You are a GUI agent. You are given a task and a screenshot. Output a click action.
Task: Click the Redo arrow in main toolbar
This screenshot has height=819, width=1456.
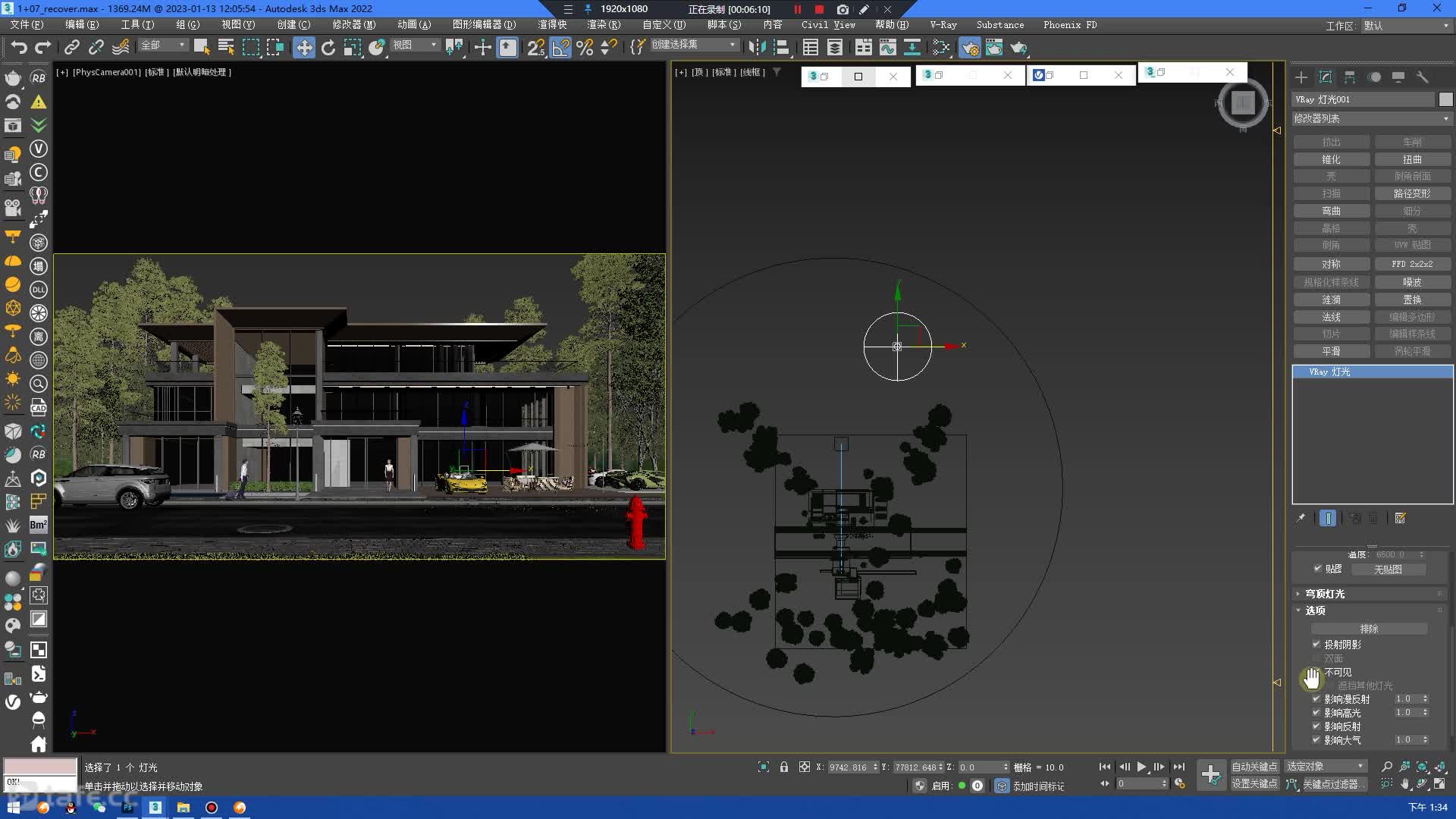coord(43,47)
